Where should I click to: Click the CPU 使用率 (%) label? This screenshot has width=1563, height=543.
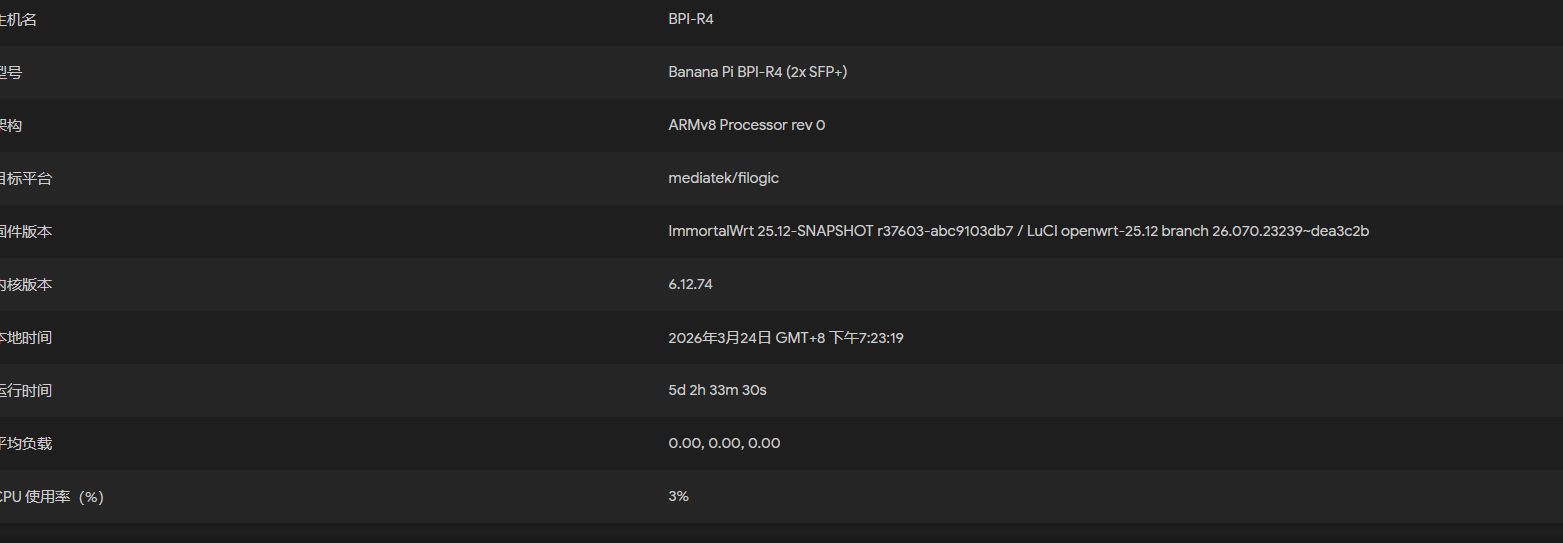tap(52, 496)
